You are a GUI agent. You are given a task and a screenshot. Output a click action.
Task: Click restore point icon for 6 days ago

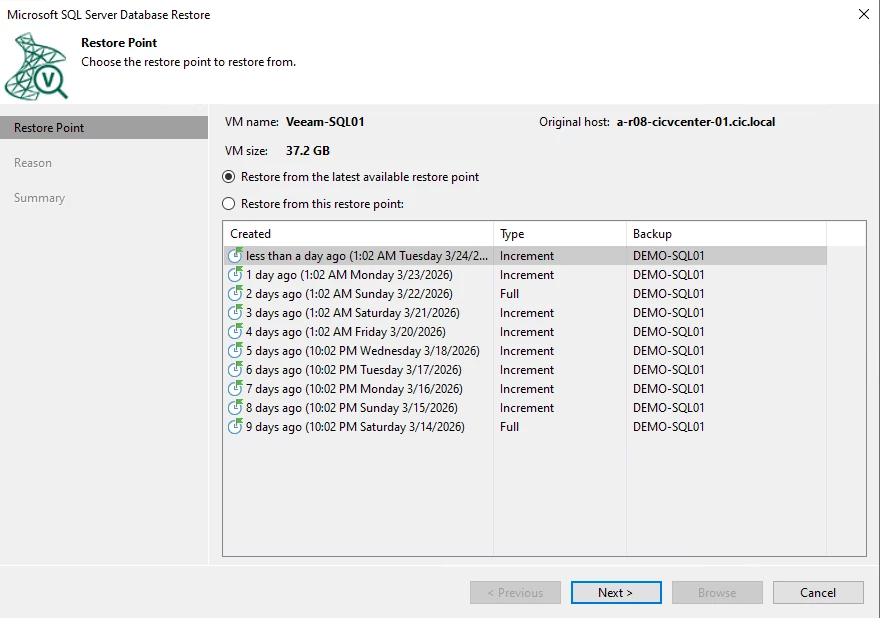(235, 370)
